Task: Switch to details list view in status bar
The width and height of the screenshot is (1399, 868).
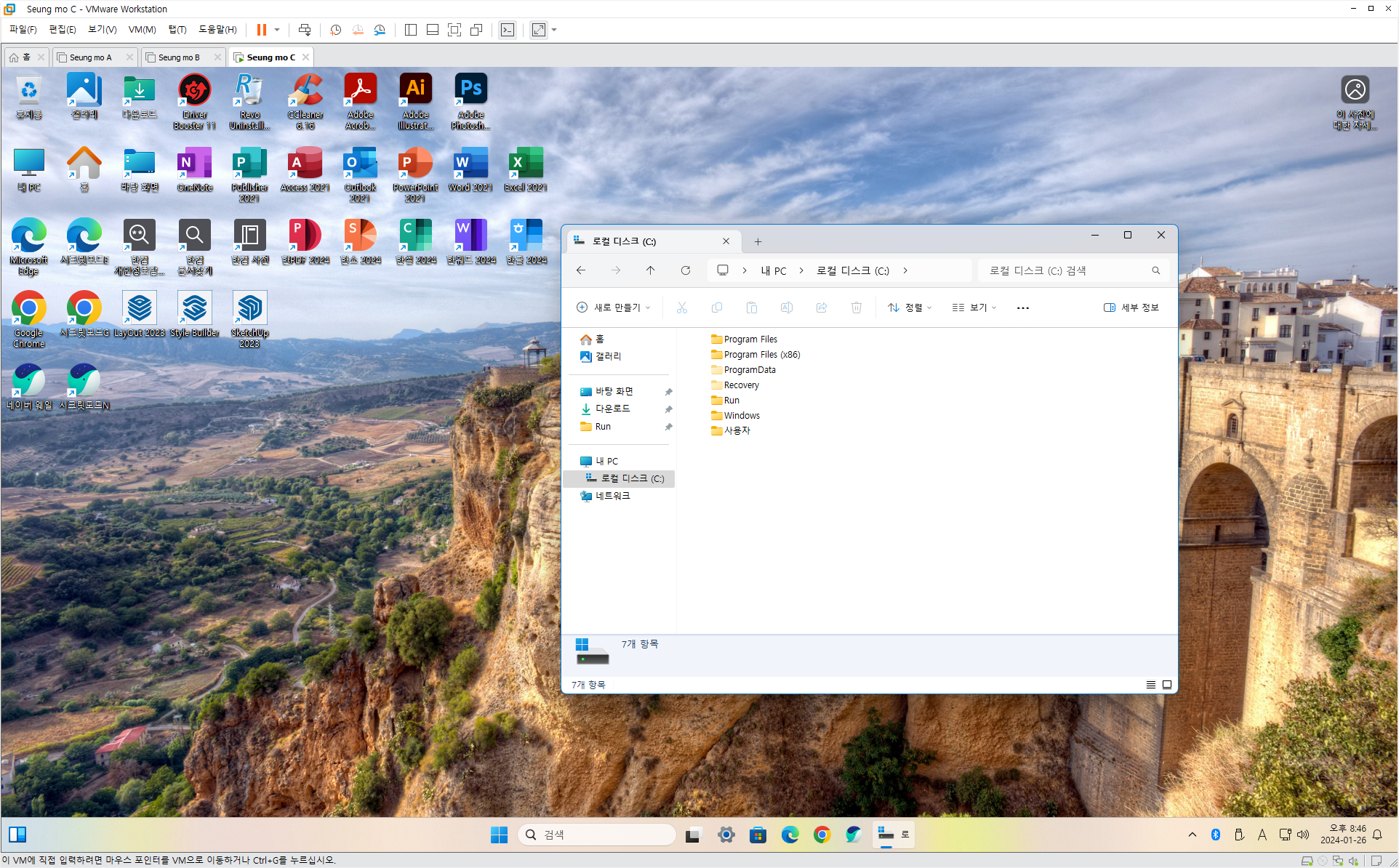Action: (1151, 685)
